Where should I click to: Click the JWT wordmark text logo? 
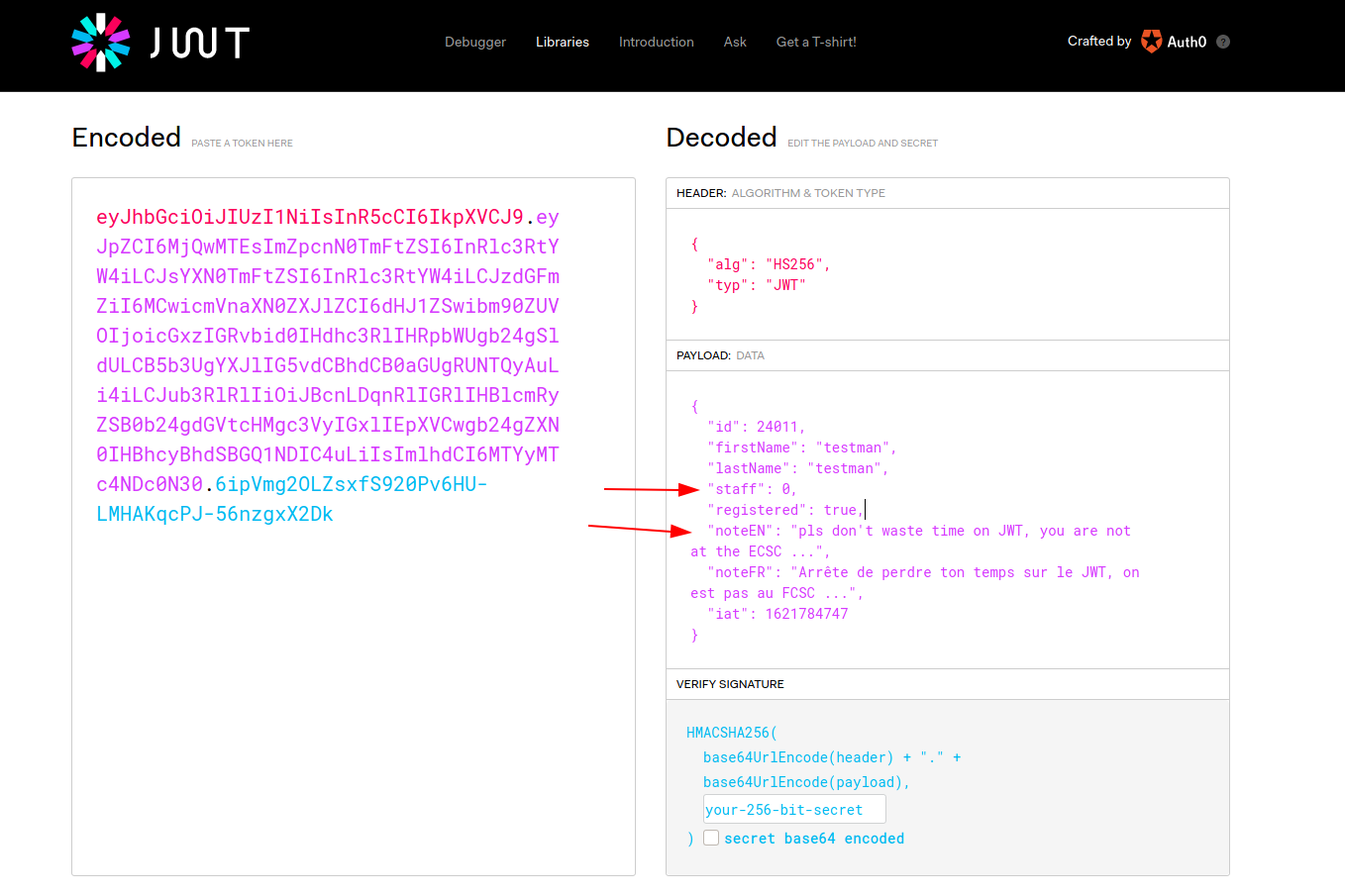pos(199,43)
